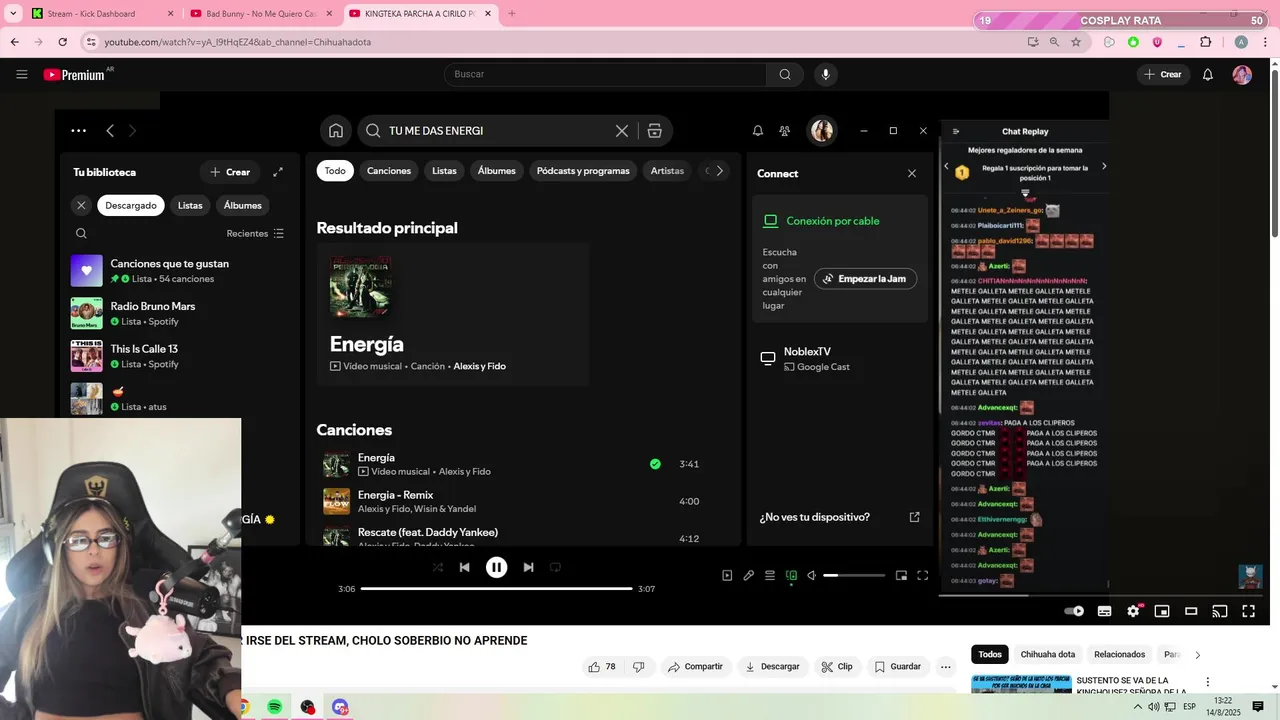This screenshot has height=720, width=1280.
Task: Select Canciones filter chip in Spotify
Action: (389, 170)
